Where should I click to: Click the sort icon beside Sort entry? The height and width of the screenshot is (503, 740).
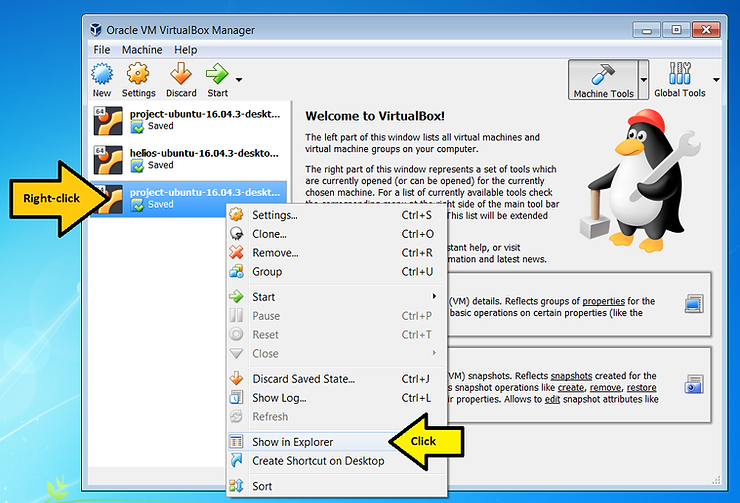click(x=236, y=486)
